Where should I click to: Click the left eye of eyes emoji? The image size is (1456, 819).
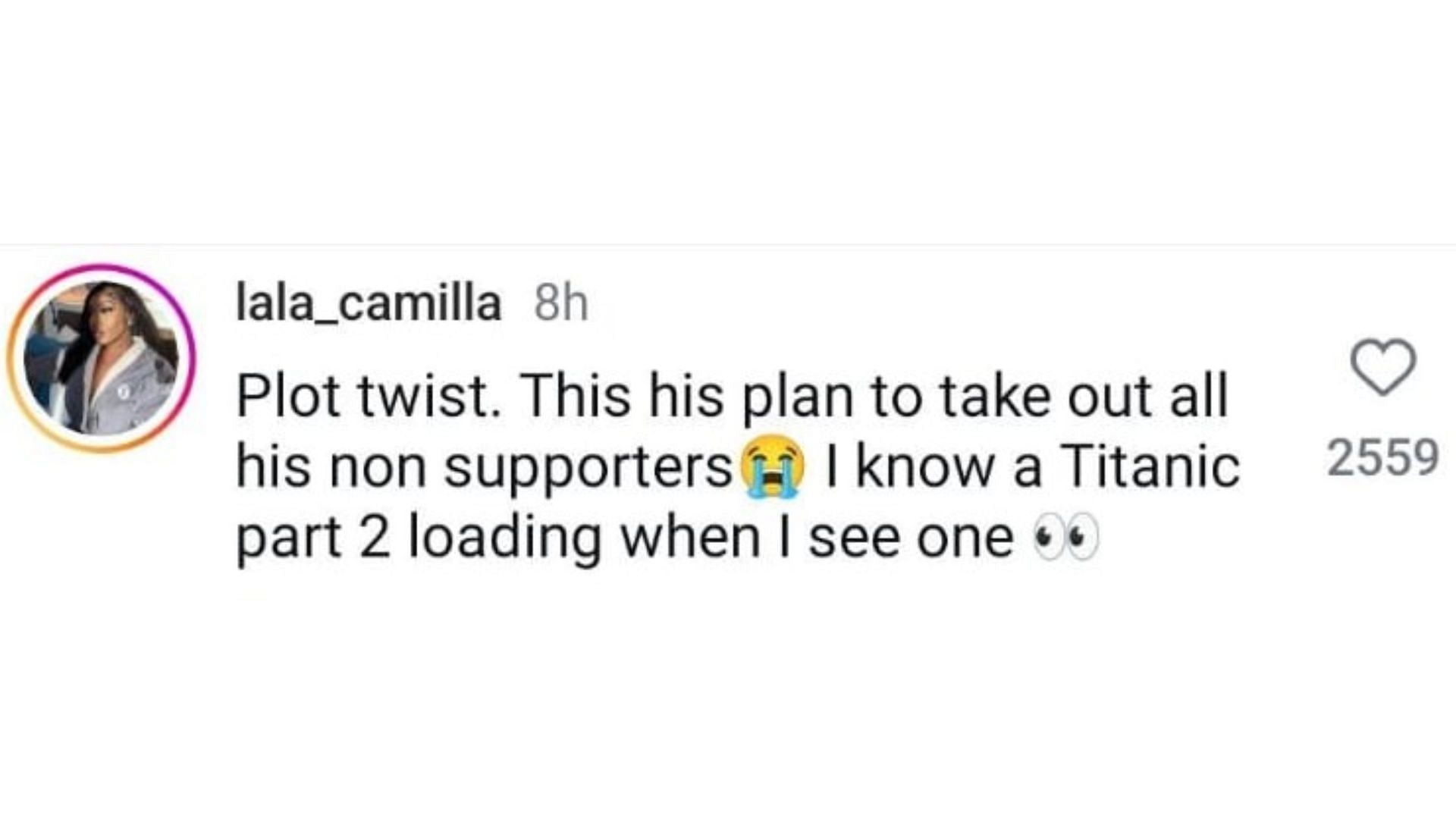(x=1048, y=538)
